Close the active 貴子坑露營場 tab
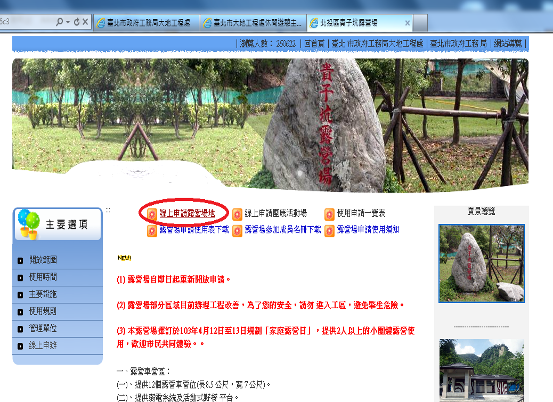Image resolution: width=553 pixels, height=402 pixels. tap(407, 23)
